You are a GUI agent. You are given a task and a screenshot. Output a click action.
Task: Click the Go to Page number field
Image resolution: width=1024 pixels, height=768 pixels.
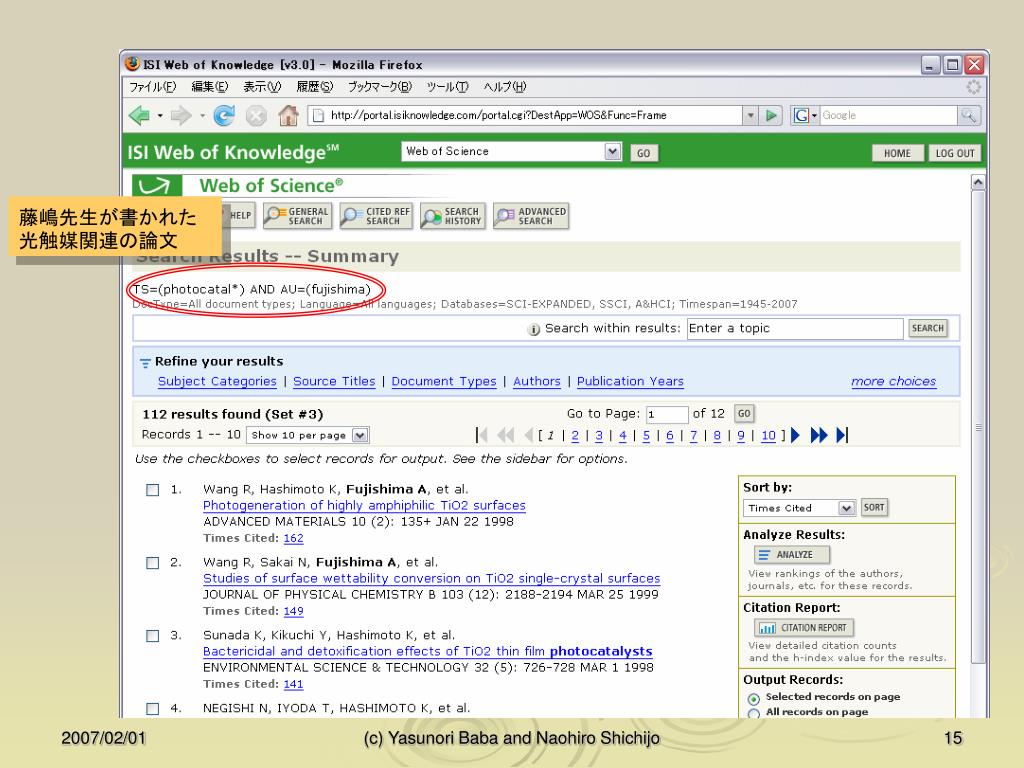(667, 414)
